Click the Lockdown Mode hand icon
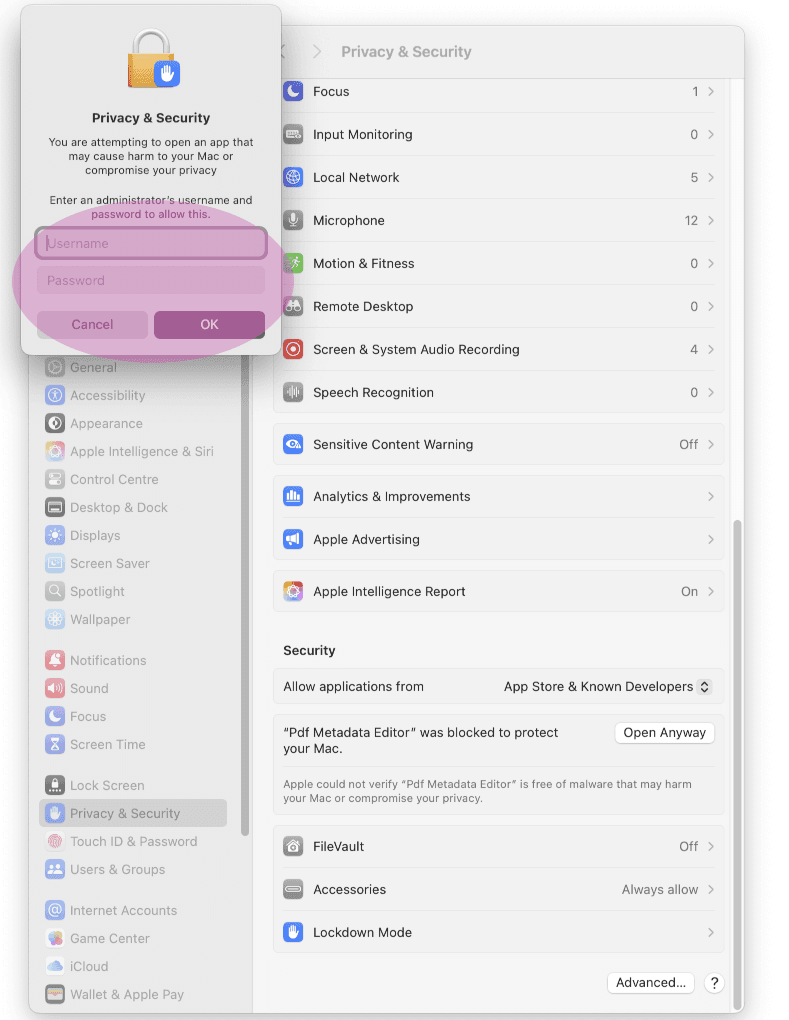The width and height of the screenshot is (789, 1020). click(293, 933)
